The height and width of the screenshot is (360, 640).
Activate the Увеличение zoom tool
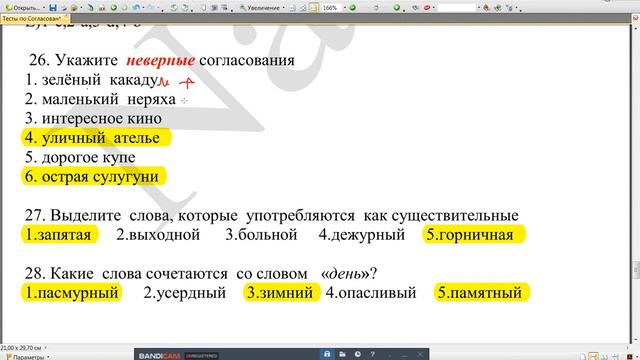(260, 8)
